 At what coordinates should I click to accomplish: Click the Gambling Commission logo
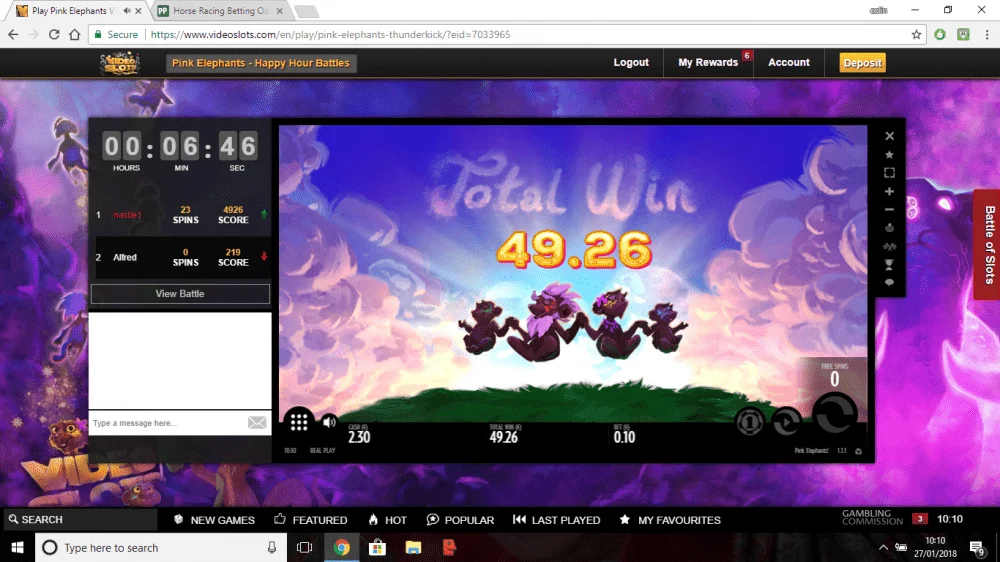coord(872,517)
